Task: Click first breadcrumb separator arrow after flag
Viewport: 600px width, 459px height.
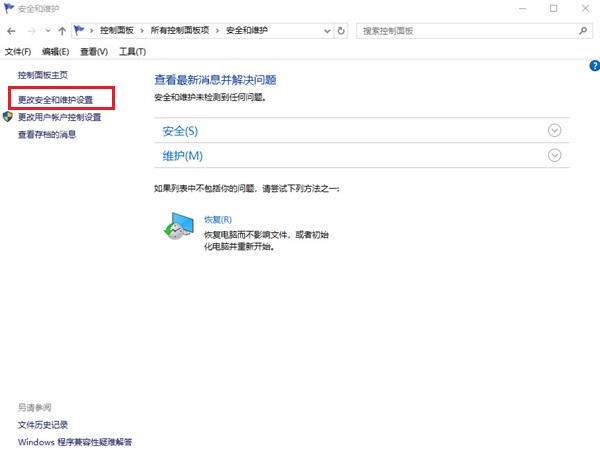Action: click(91, 31)
